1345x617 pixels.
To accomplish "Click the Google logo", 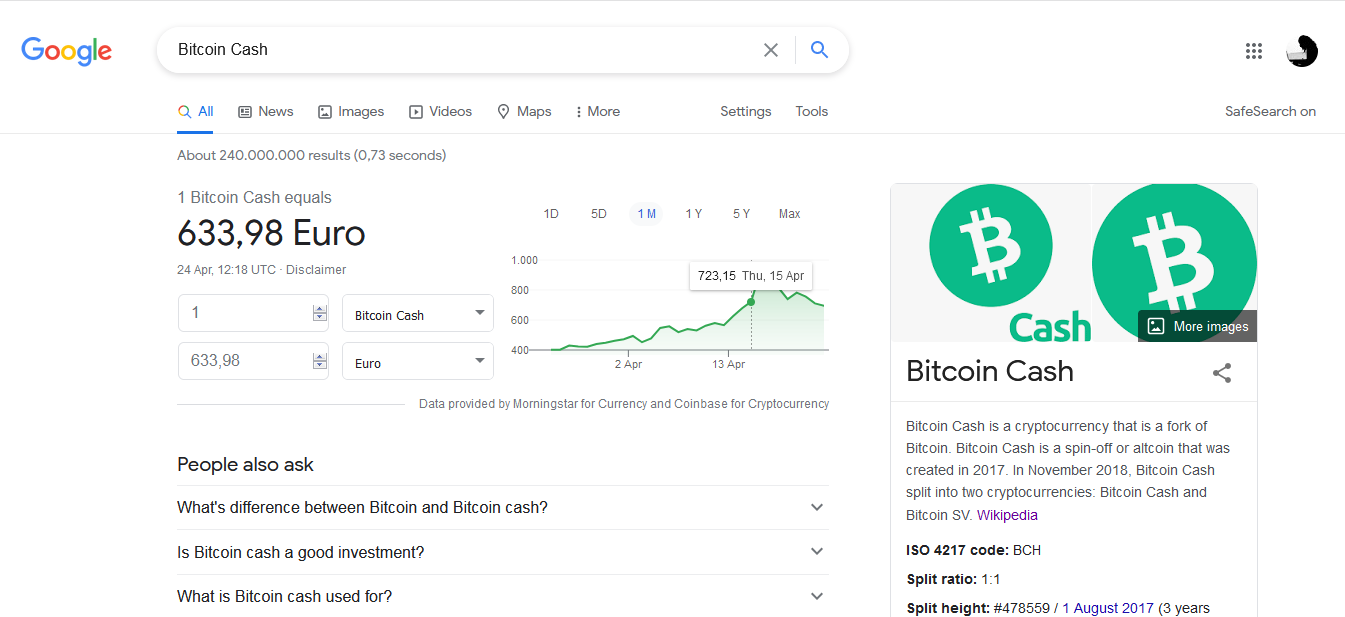I will point(67,51).
